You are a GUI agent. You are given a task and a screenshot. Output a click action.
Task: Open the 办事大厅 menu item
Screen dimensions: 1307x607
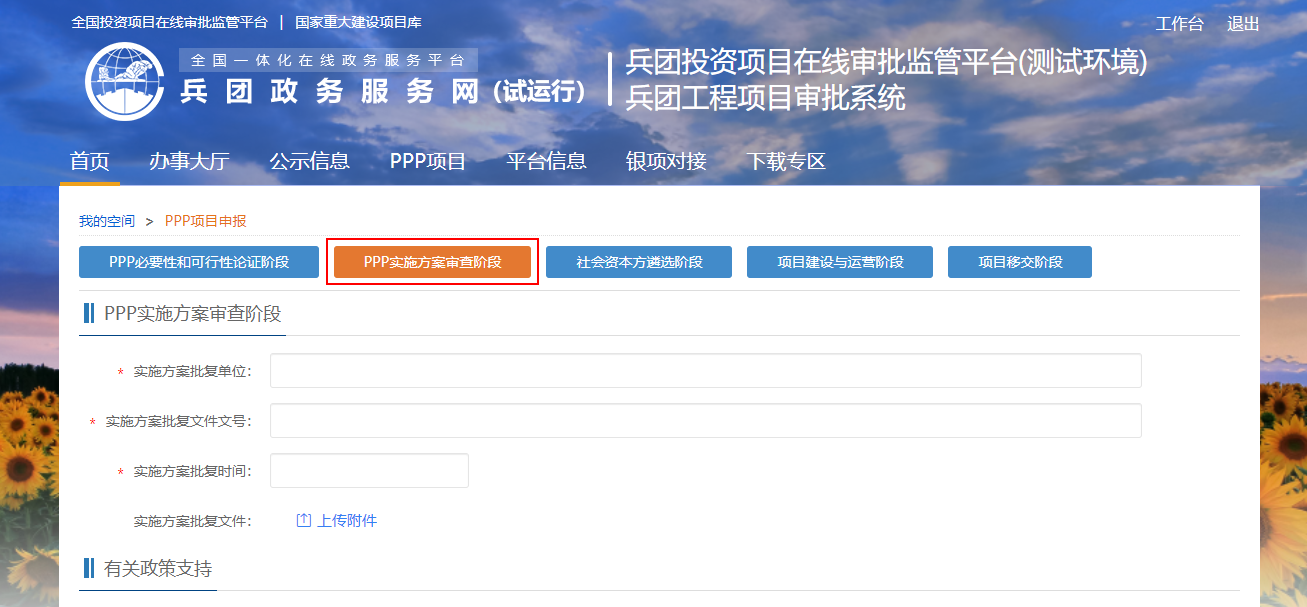(x=189, y=162)
